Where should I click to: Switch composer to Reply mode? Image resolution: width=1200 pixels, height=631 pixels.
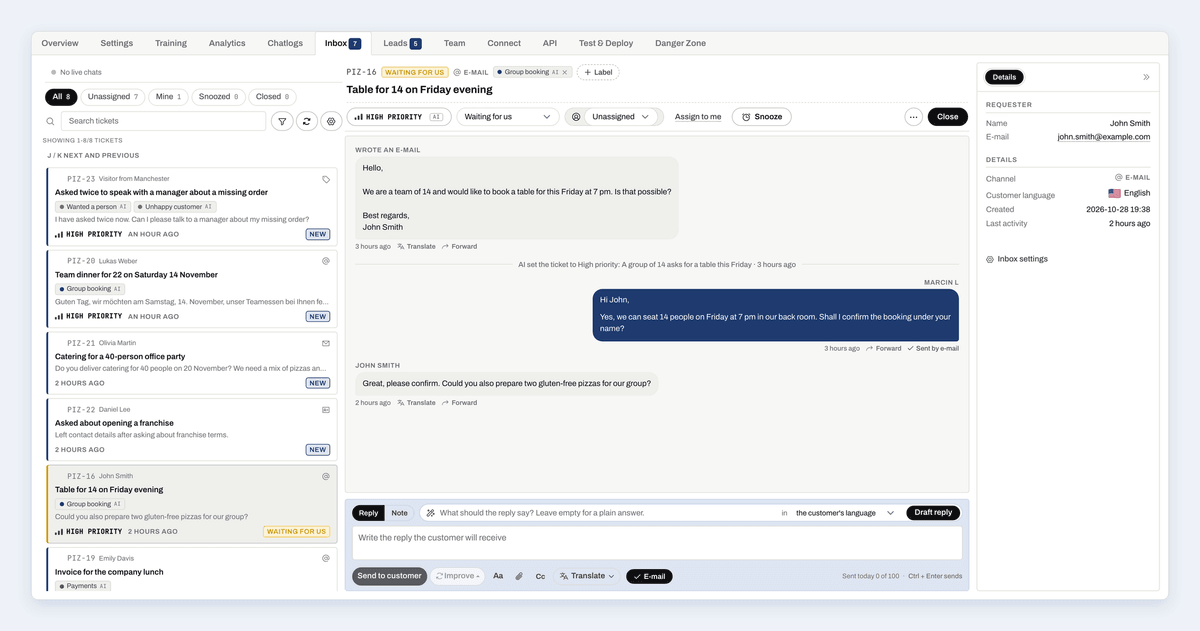368,513
